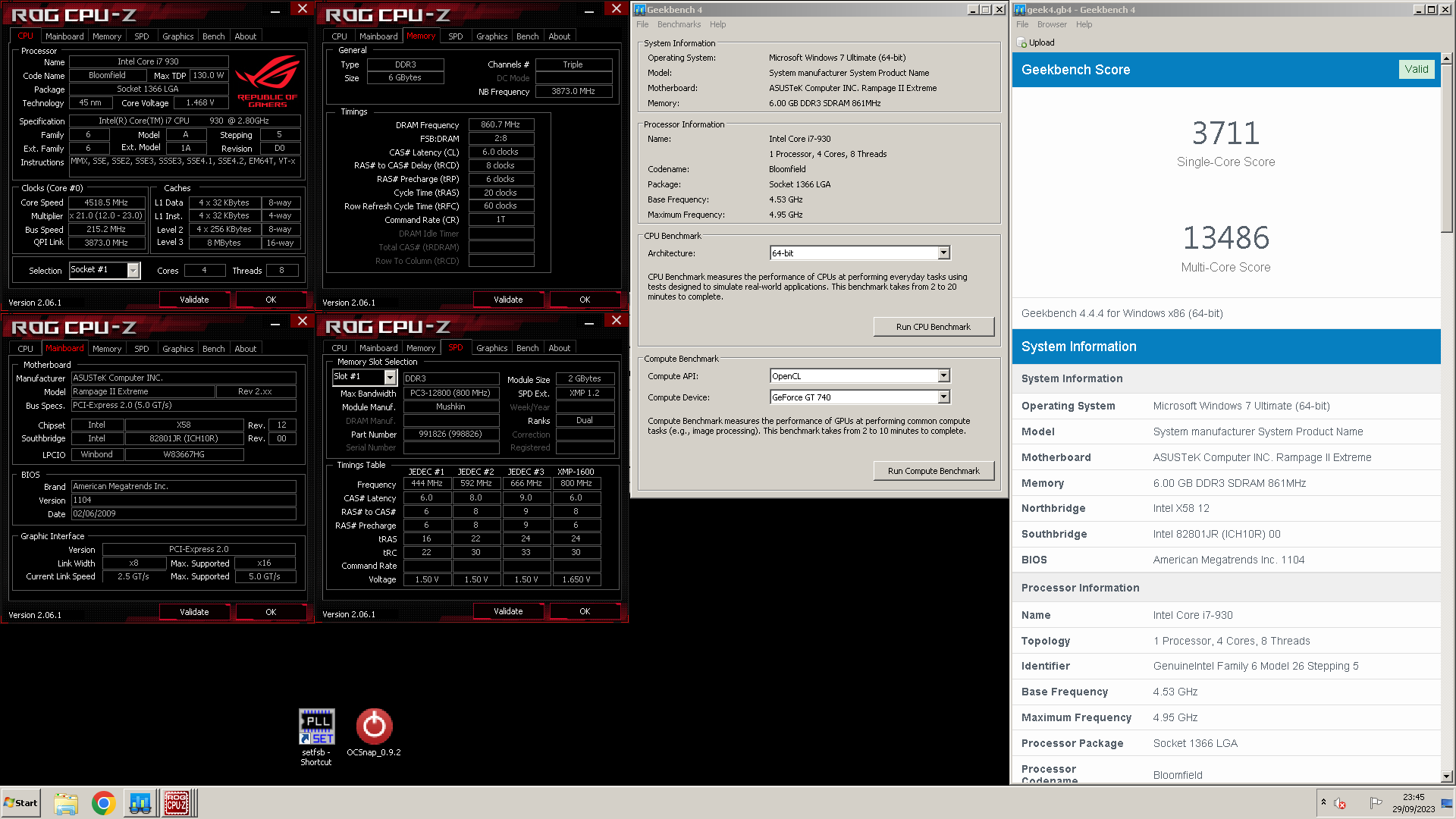Open Bench tab in CPU-tab CPU-Z window
Viewport: 1456px width, 819px height.
click(x=214, y=36)
